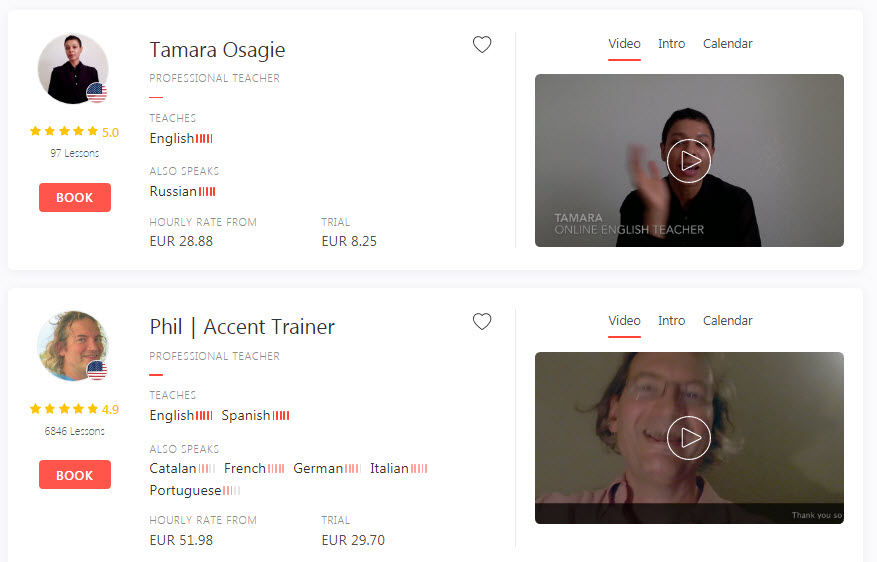Click Phil's German proficiency bars
This screenshot has width=877, height=562.
[353, 469]
